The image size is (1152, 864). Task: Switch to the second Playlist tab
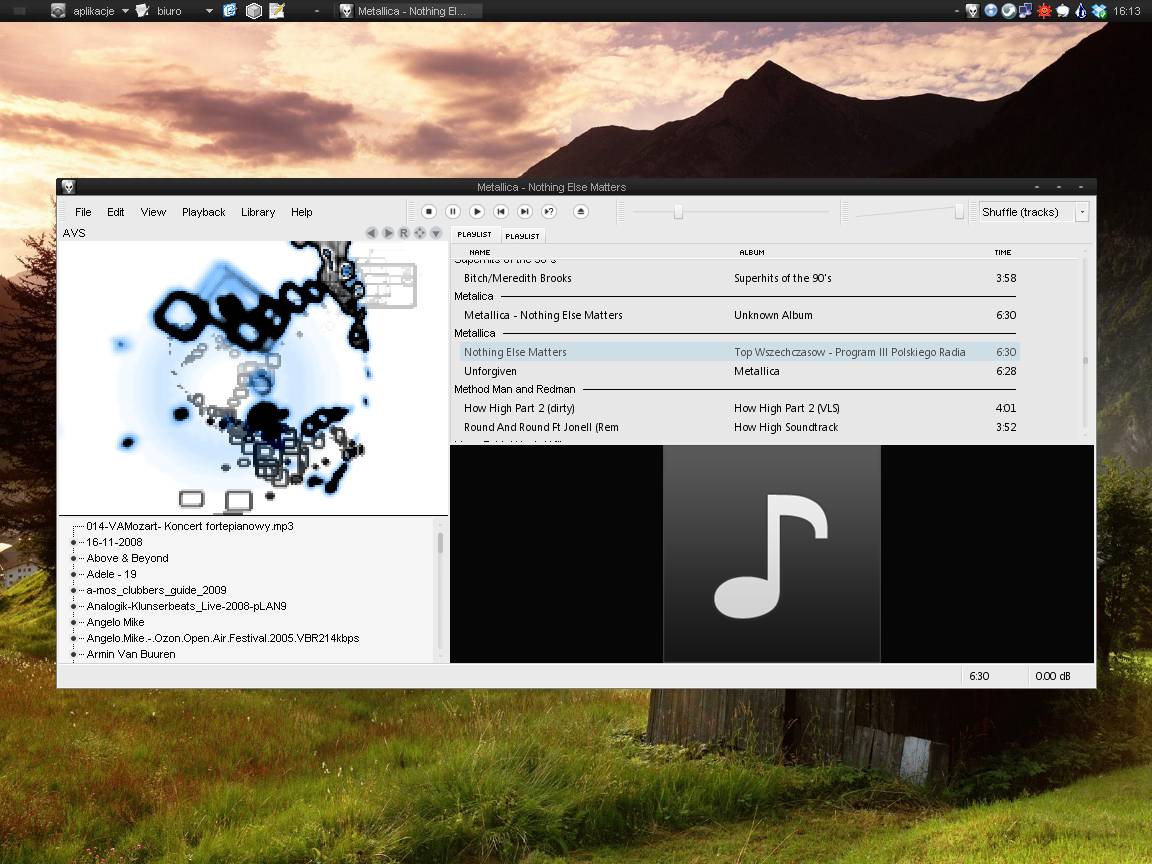[522, 236]
